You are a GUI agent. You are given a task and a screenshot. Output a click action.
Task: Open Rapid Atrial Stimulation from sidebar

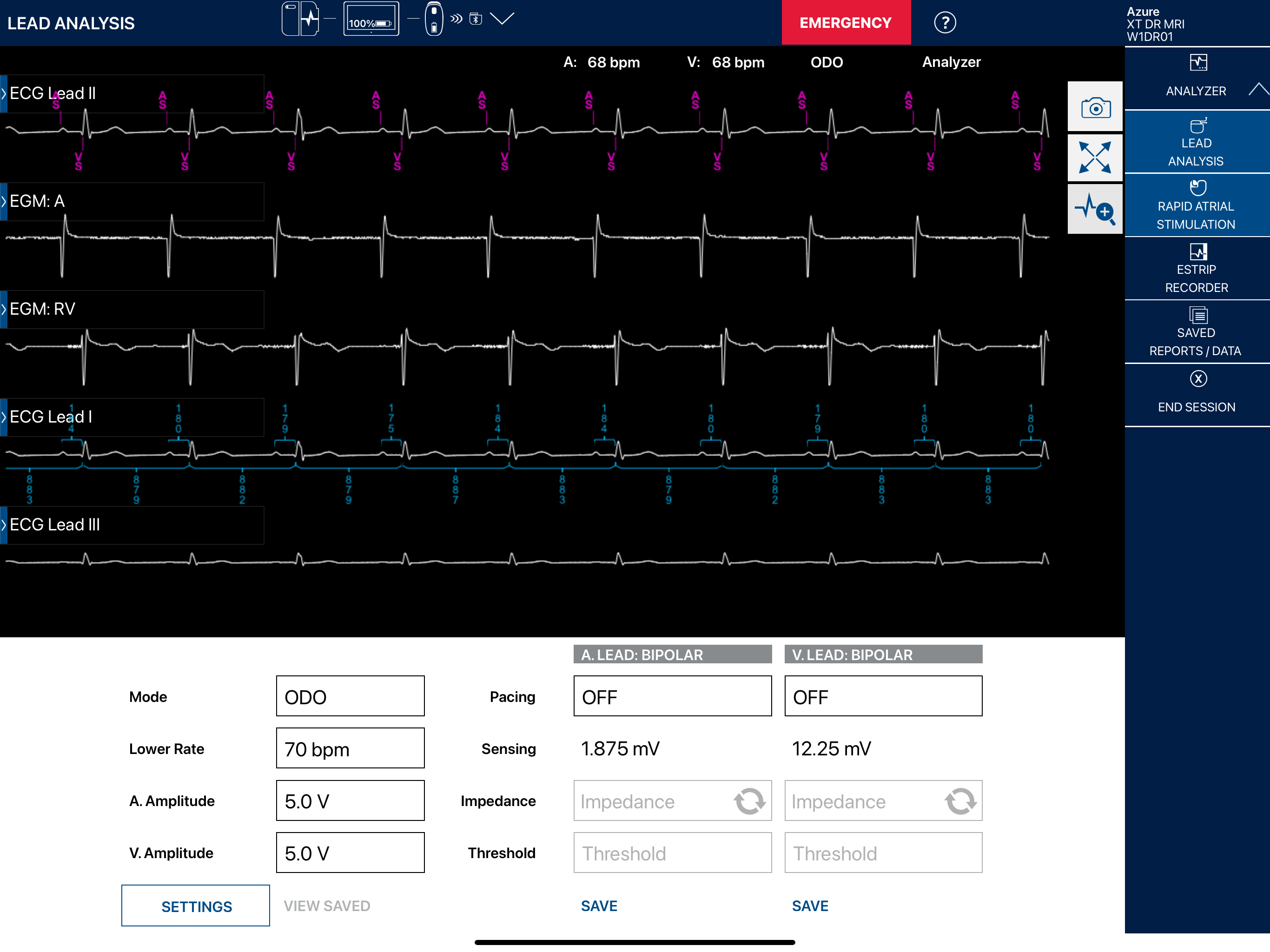[x=1196, y=205]
